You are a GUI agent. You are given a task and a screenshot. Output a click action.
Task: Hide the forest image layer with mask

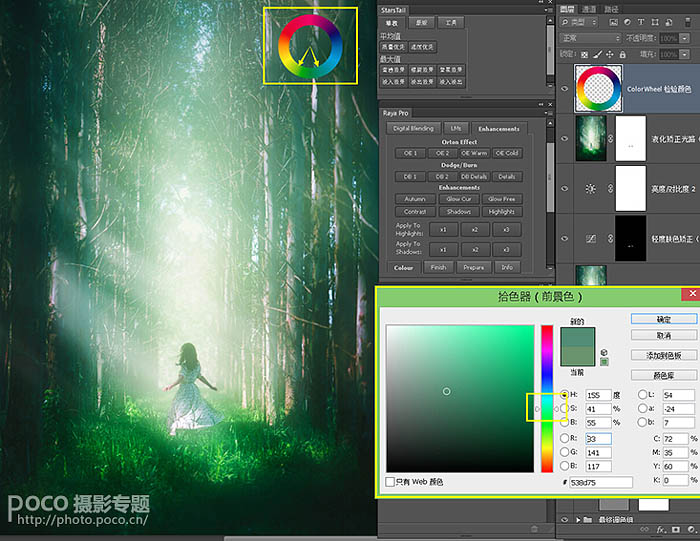[564, 138]
